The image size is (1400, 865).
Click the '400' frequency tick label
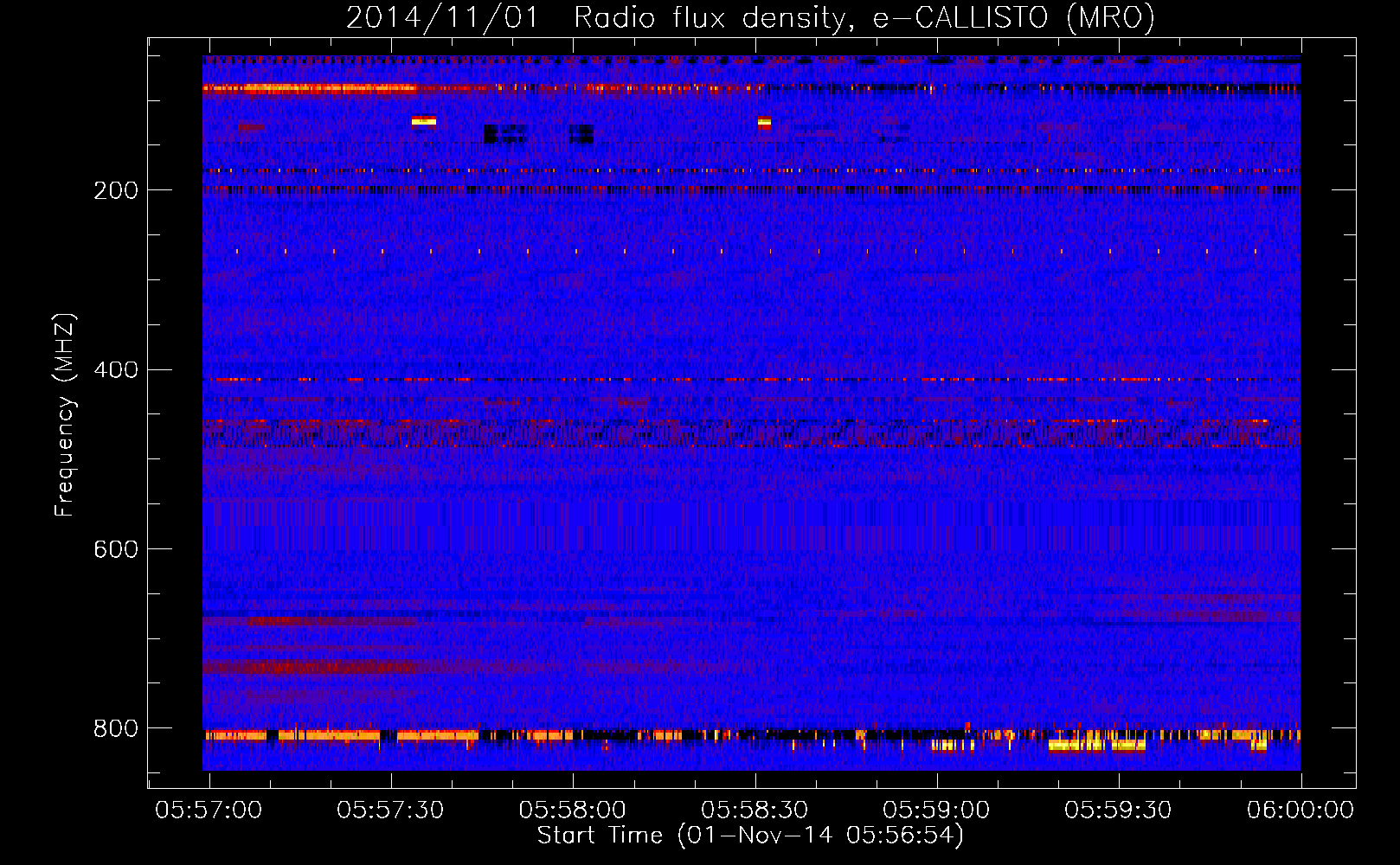pos(116,370)
